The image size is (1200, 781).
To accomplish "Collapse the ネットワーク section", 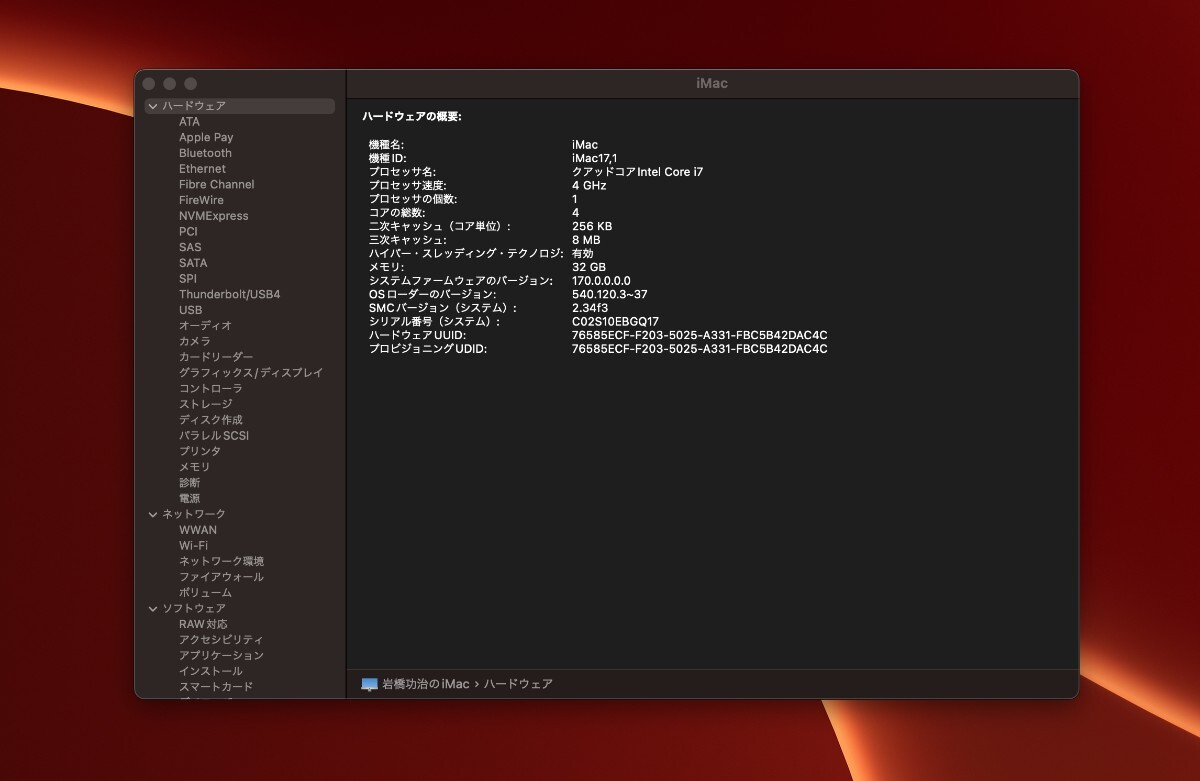I will click(153, 514).
